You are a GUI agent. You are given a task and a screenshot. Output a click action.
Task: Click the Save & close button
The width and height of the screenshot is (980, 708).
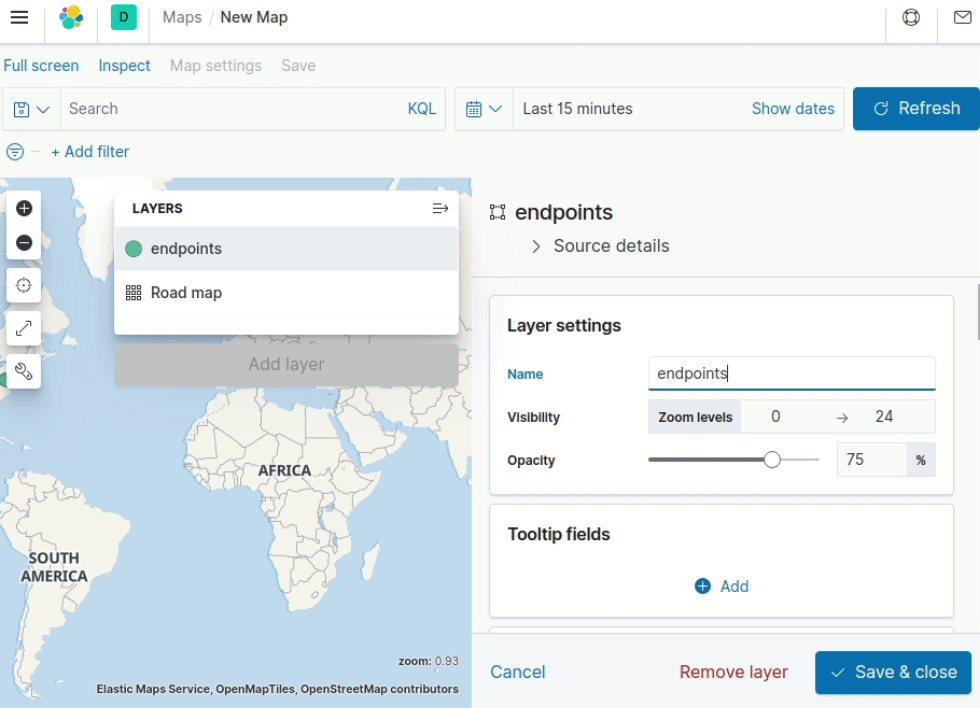(x=894, y=672)
